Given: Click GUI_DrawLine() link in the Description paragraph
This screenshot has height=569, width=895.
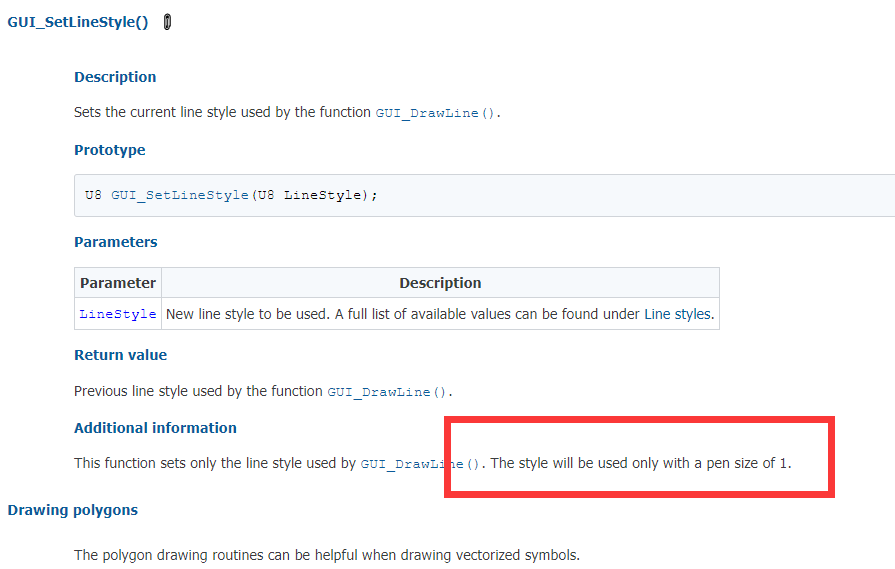Looking at the screenshot, I should (x=435, y=113).
